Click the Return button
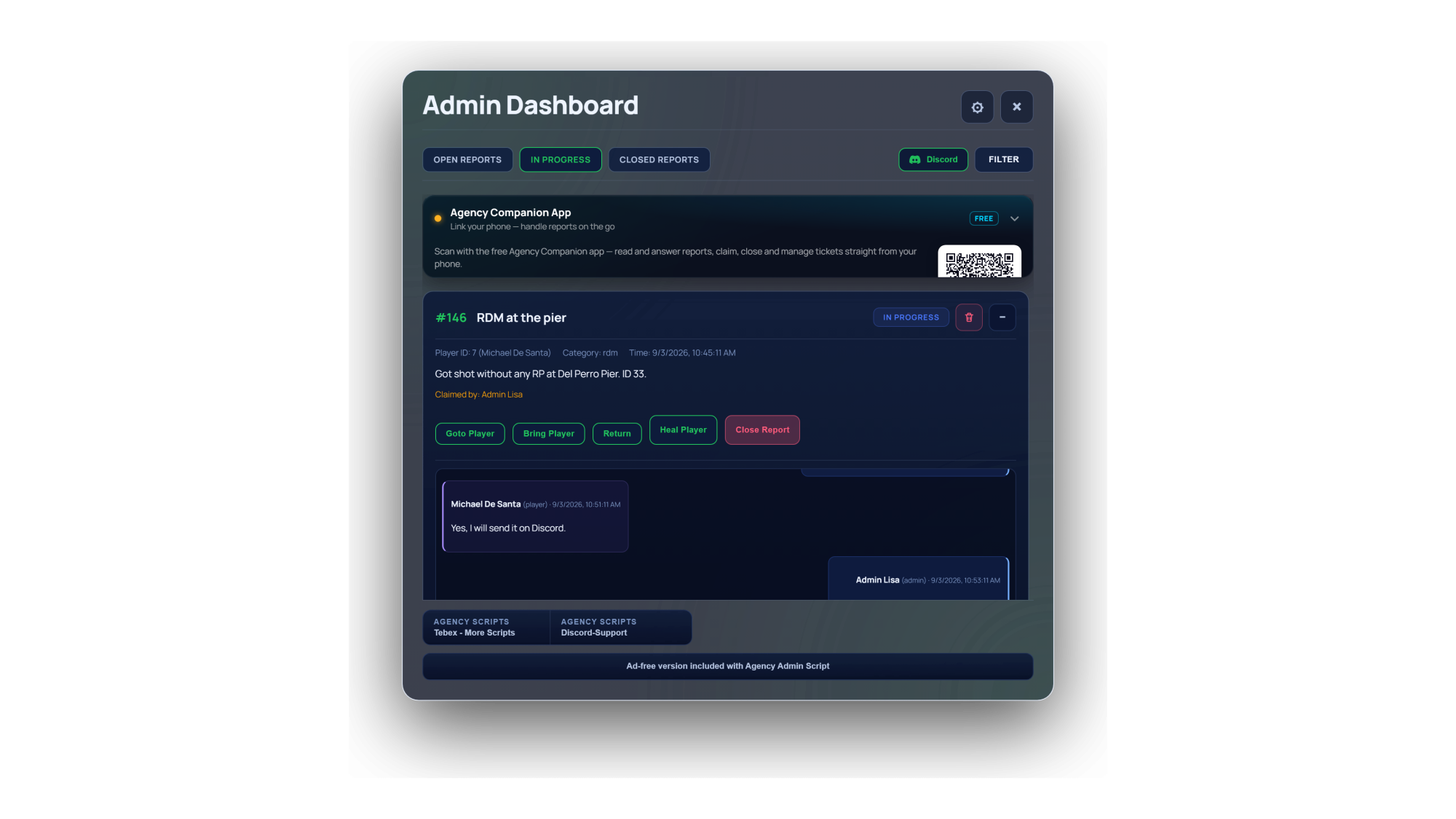The height and width of the screenshot is (819, 1456). (x=617, y=433)
